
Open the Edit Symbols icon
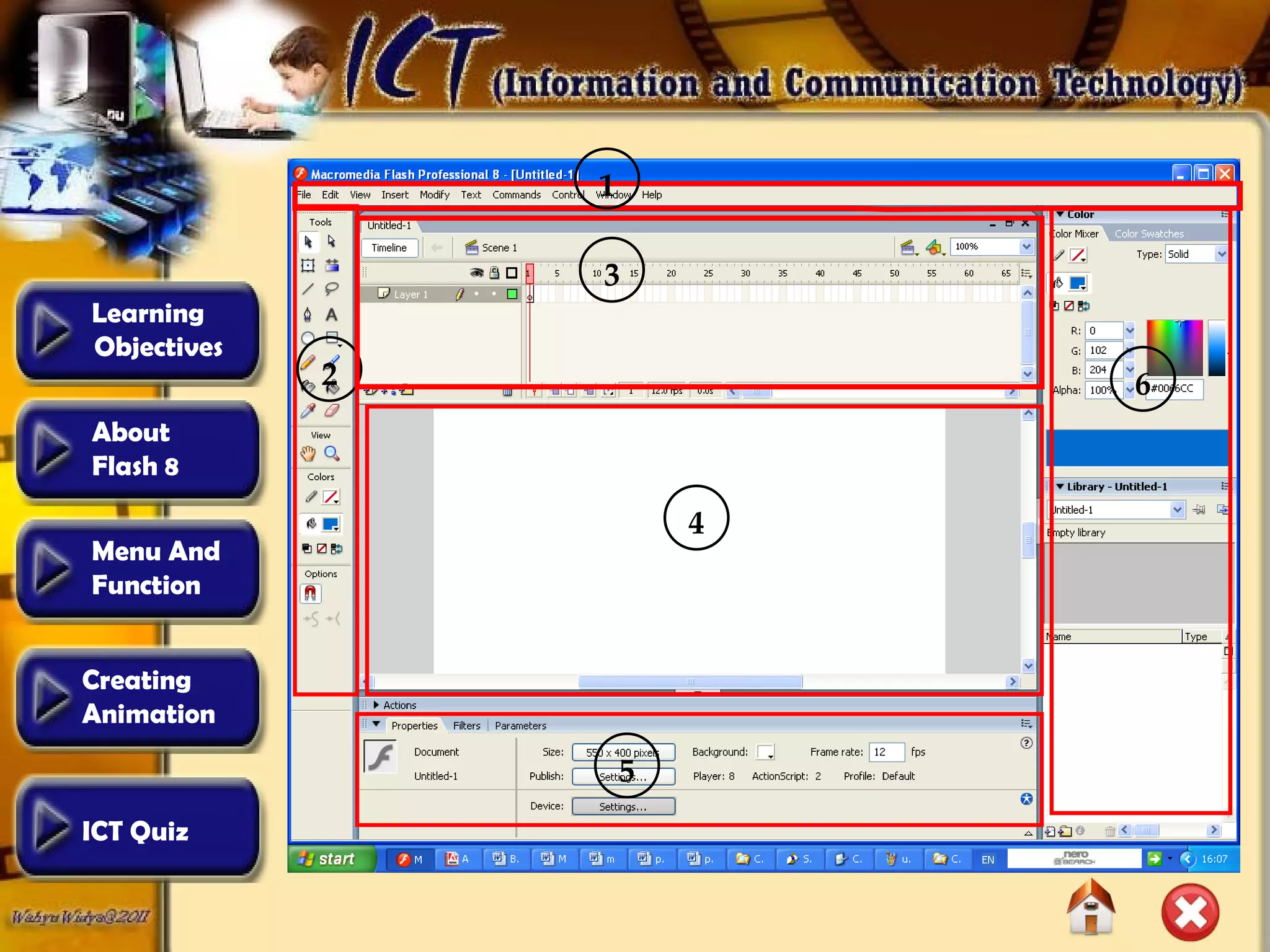935,247
